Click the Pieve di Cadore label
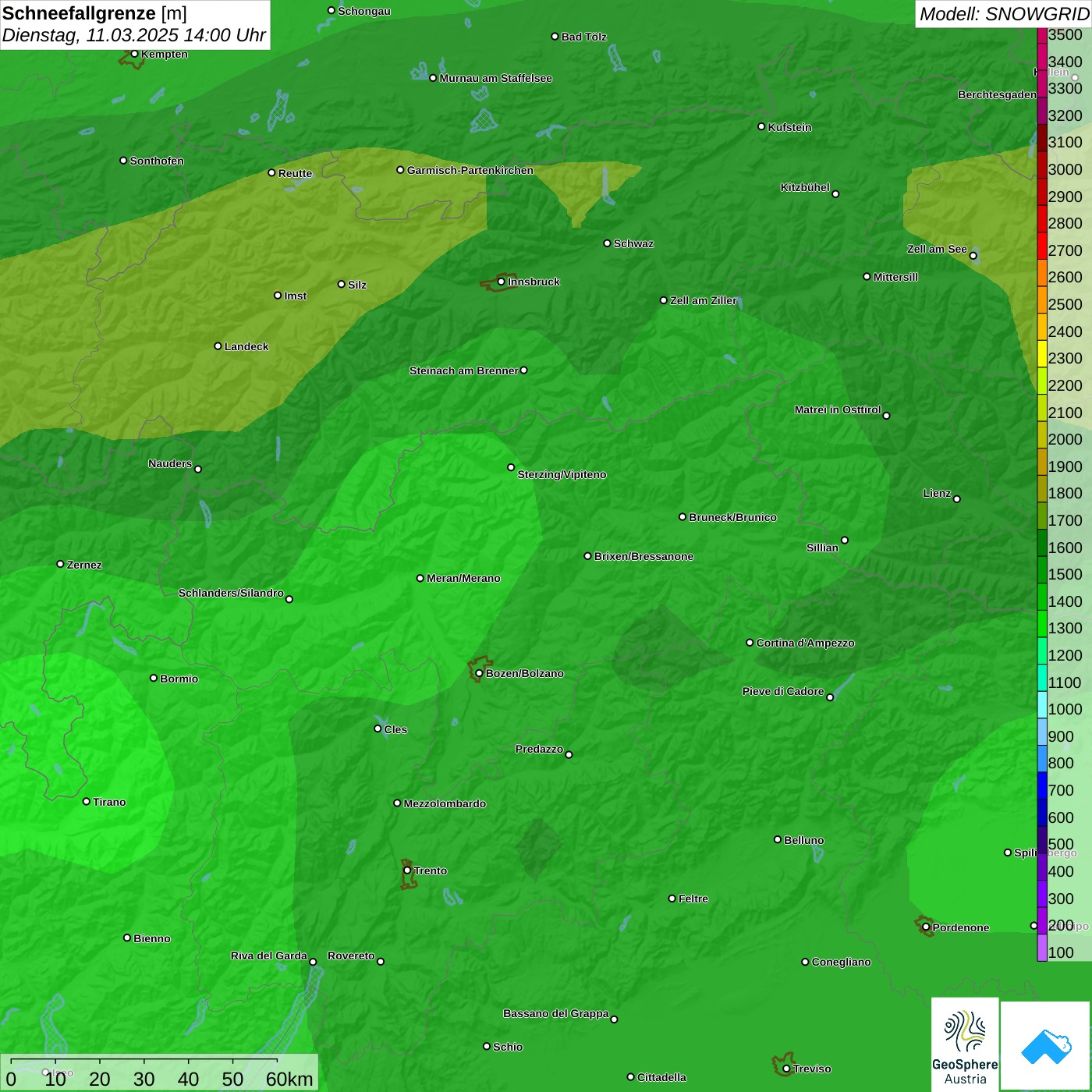This screenshot has height=1092, width=1092. point(783,691)
